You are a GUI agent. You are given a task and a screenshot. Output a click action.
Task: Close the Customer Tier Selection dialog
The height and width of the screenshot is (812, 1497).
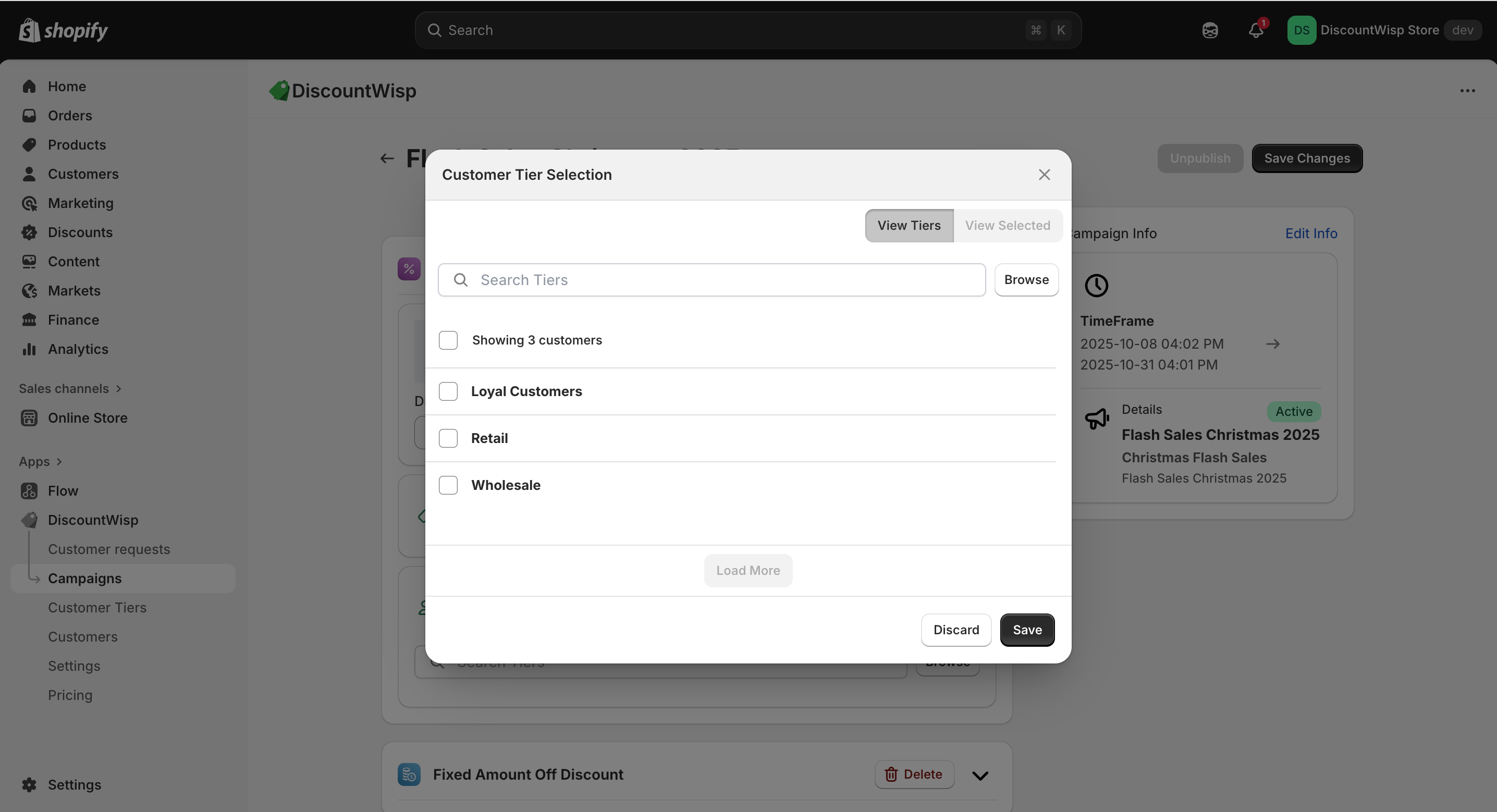(x=1044, y=175)
